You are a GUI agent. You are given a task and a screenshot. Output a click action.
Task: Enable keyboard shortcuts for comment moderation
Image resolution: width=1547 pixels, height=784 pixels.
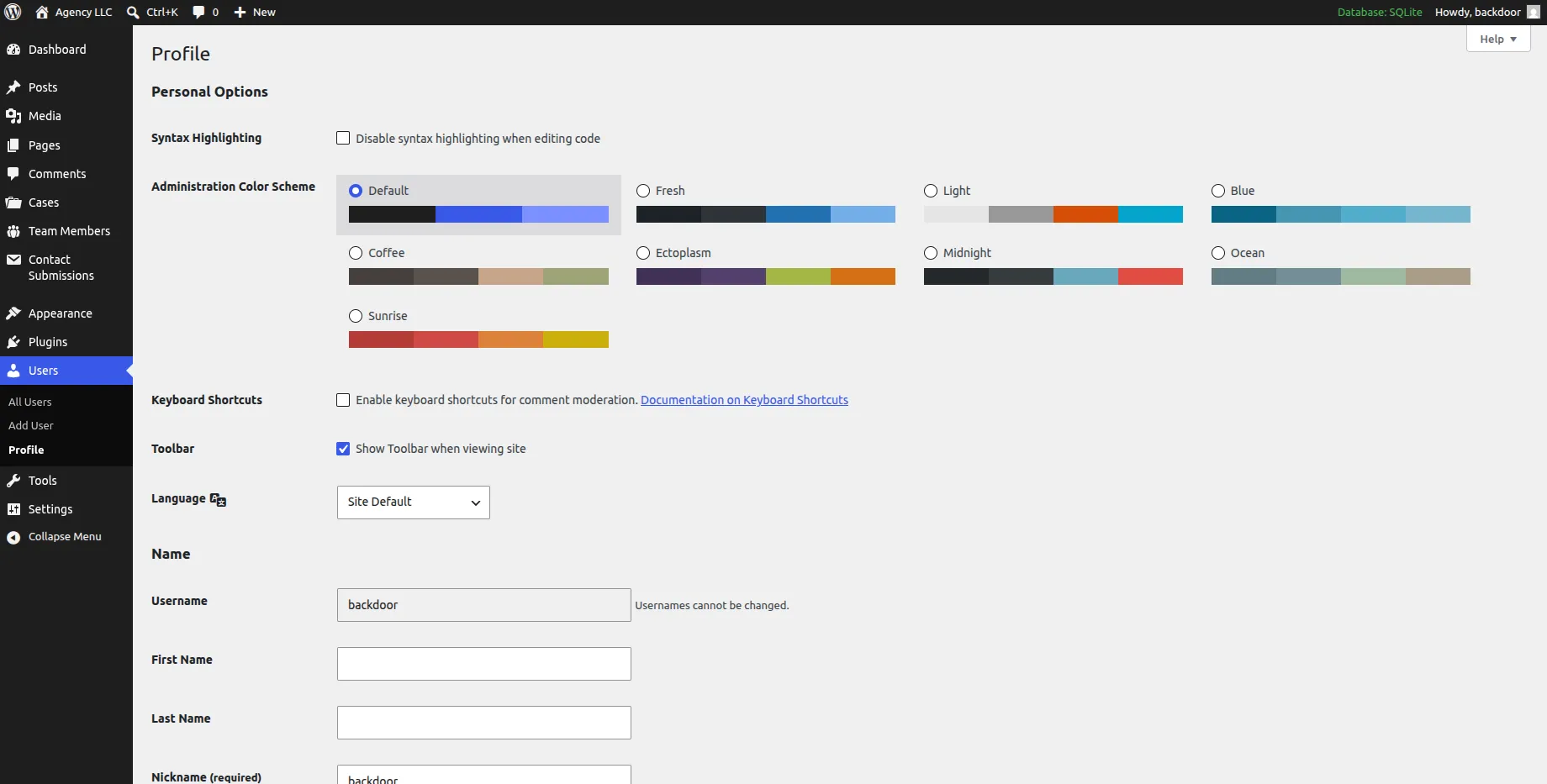343,400
